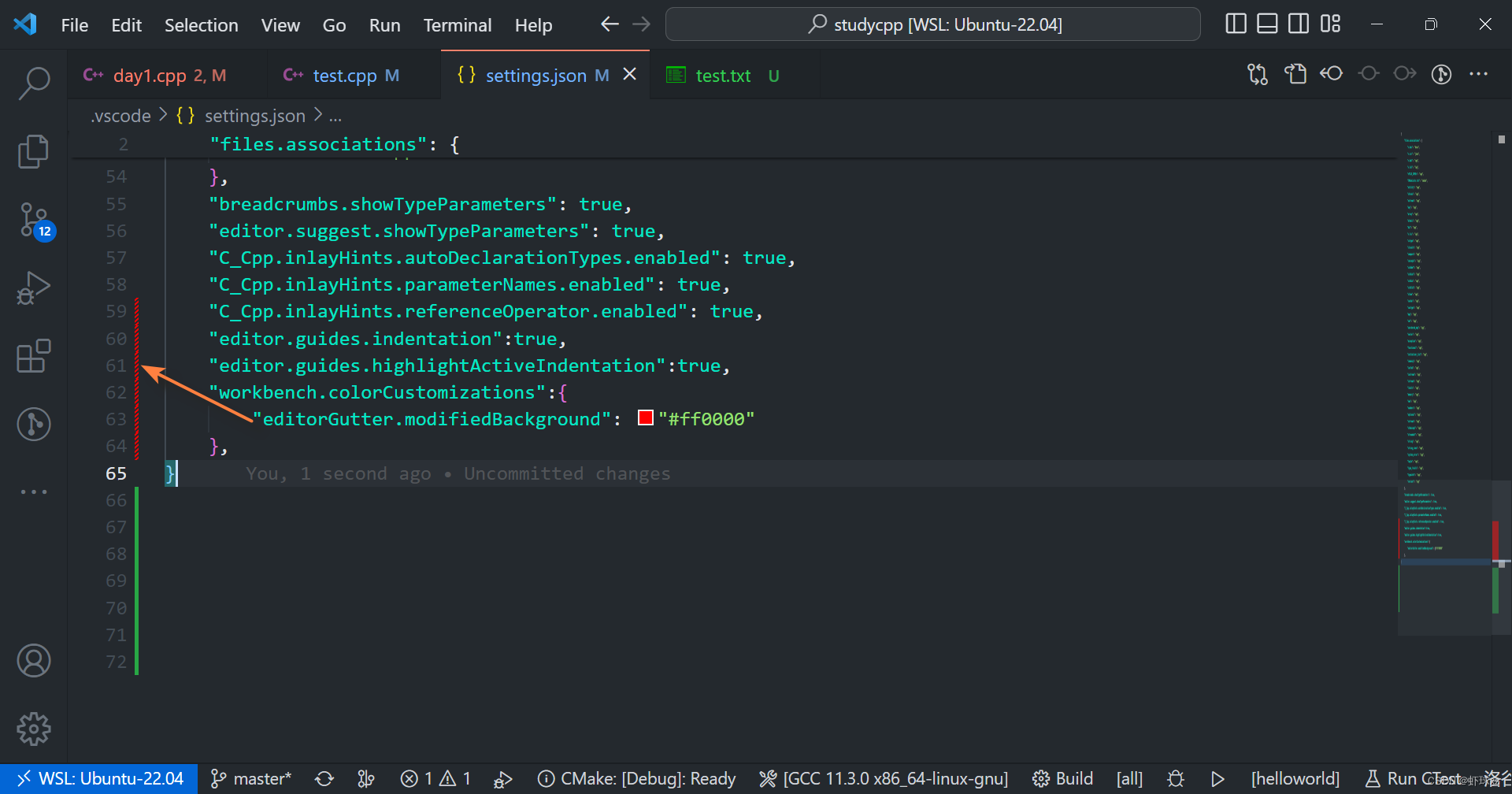Image resolution: width=1512 pixels, height=794 pixels.
Task: Go back with the left arrow navigation
Action: click(610, 24)
